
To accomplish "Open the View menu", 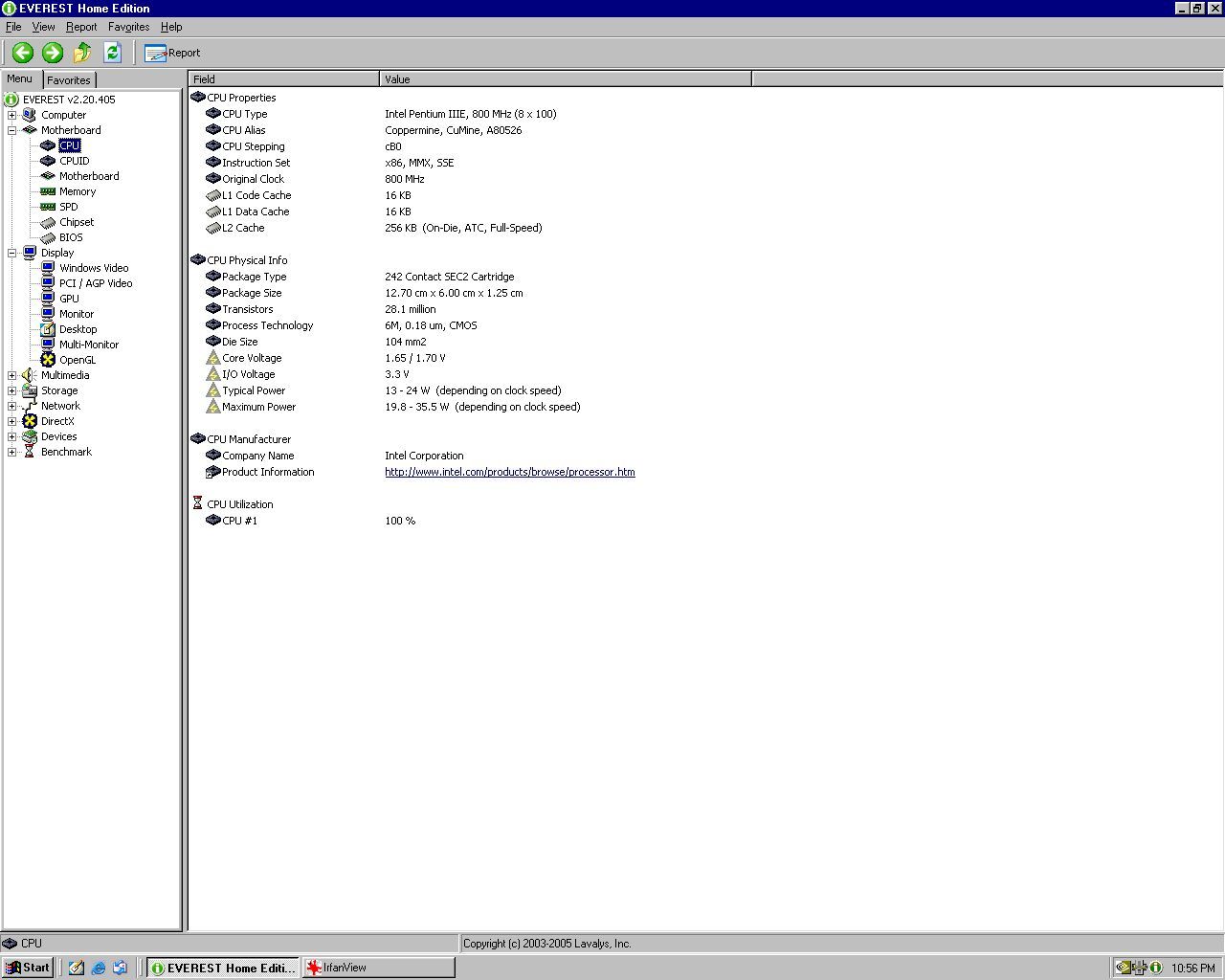I will 43,27.
